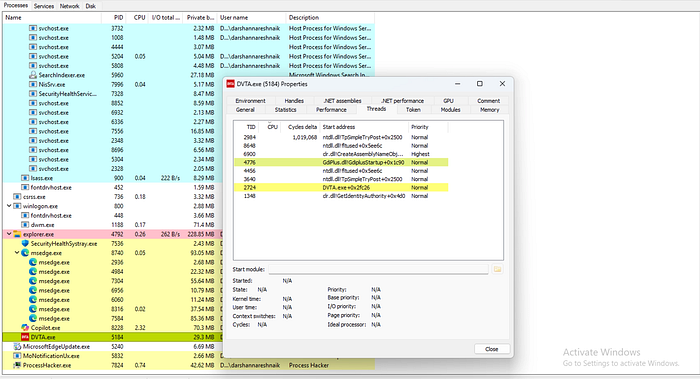
Task: Click the msedge.exe icon with PID 8740
Action: tap(25, 253)
